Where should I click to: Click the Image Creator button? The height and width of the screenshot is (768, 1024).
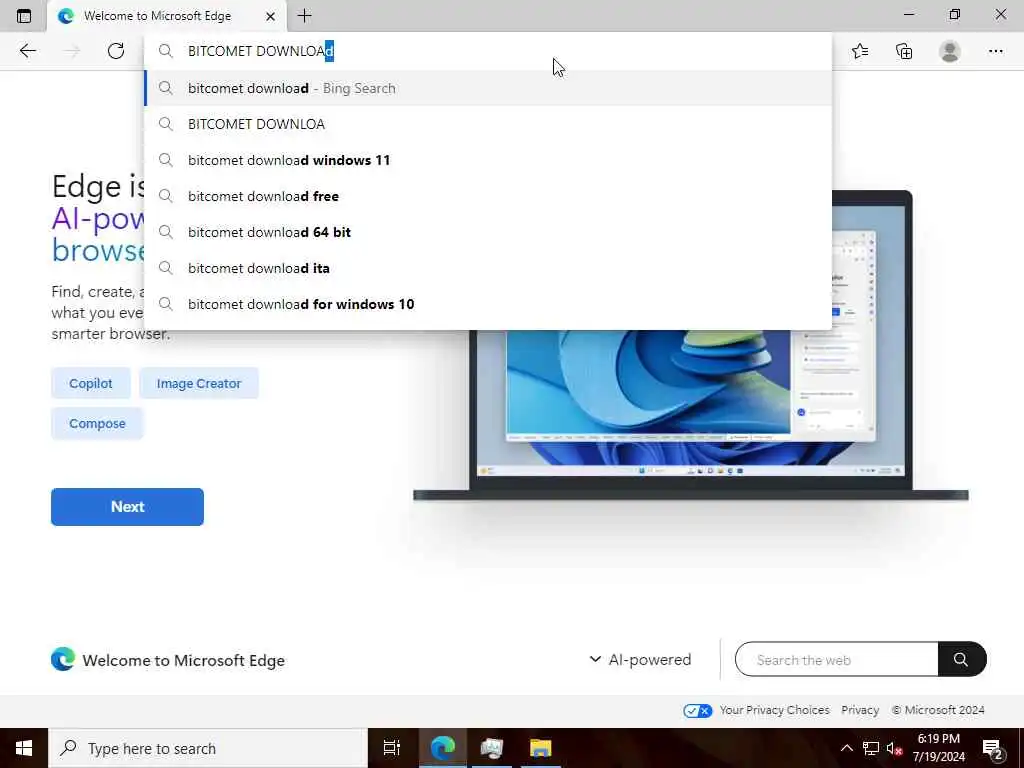[199, 383]
